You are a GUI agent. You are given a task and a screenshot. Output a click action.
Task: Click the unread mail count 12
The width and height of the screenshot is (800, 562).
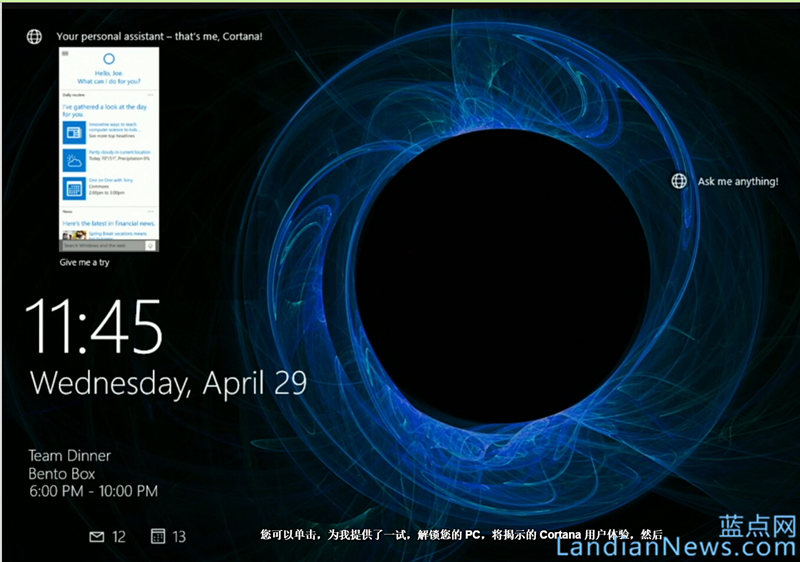click(119, 537)
